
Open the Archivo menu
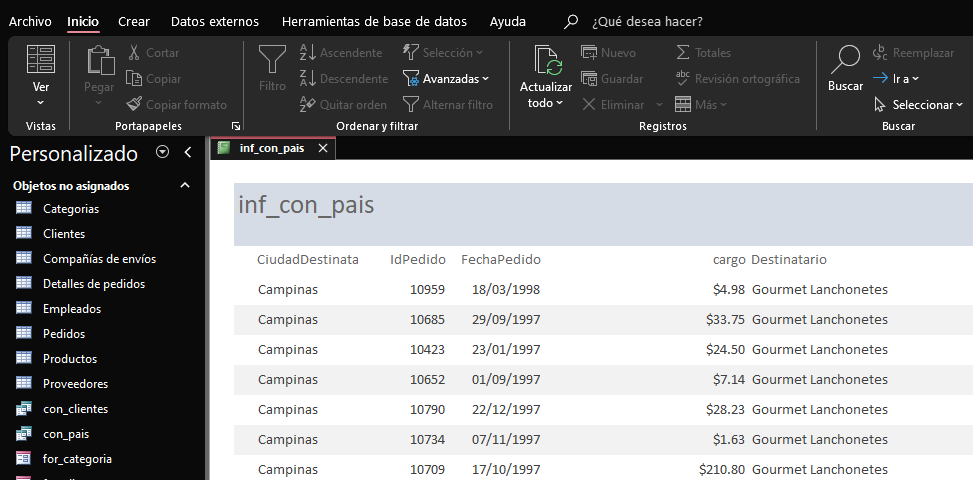point(30,22)
